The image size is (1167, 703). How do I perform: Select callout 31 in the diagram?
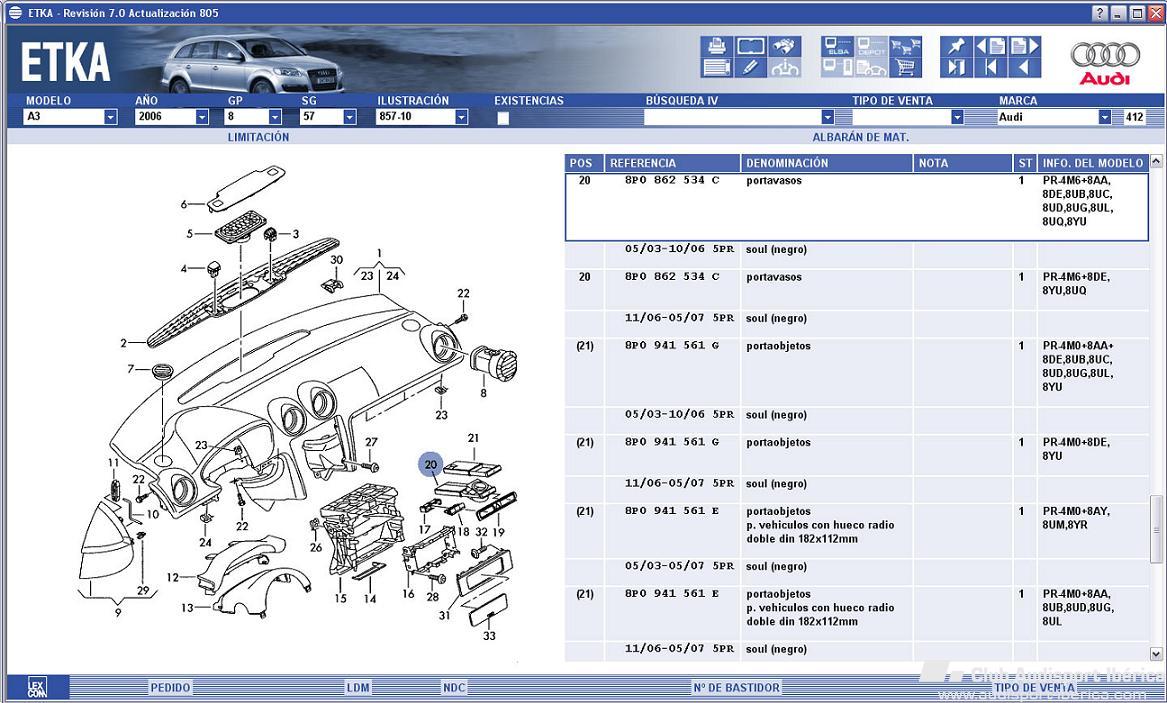(x=444, y=615)
